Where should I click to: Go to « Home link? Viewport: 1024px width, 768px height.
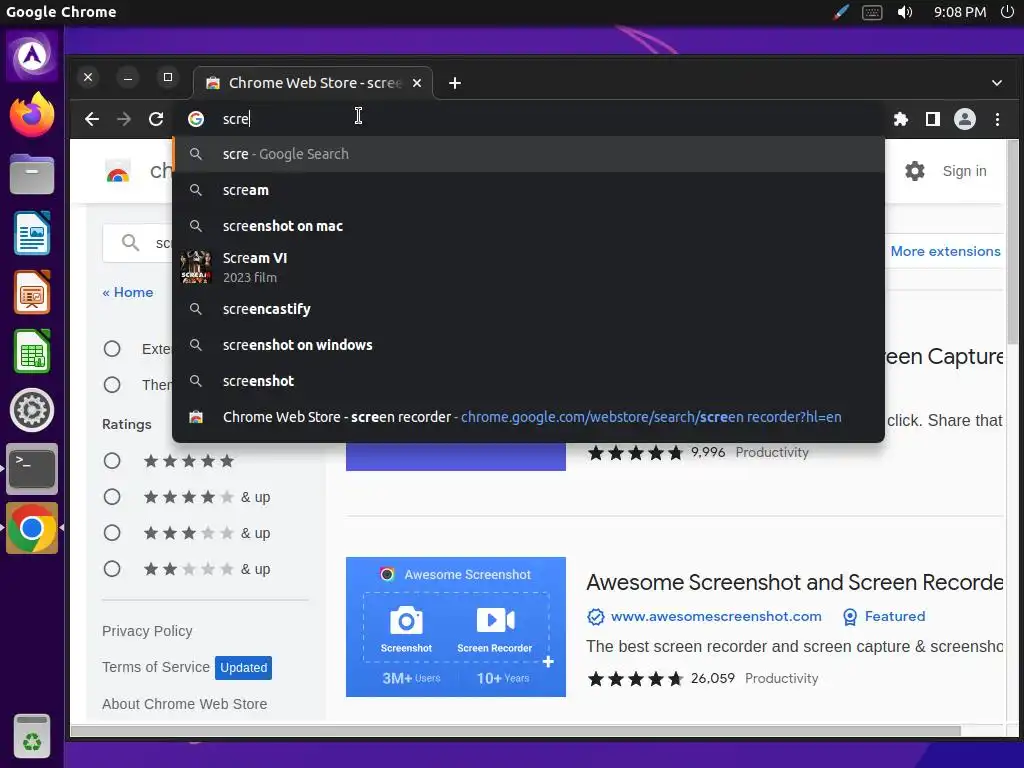[128, 293]
